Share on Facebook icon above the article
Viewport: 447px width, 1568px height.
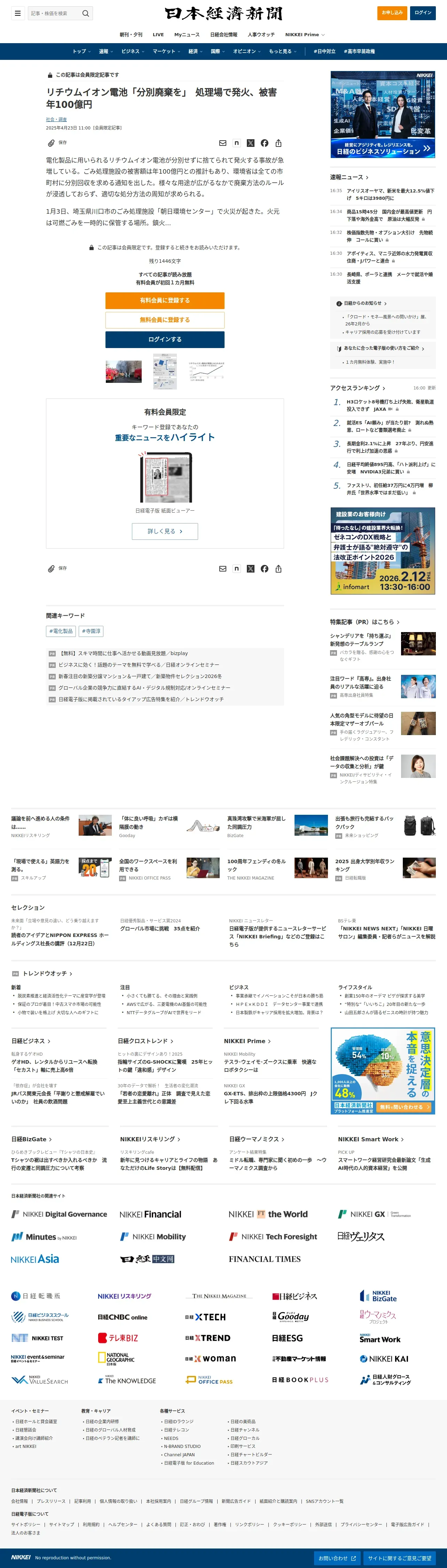pos(264,143)
